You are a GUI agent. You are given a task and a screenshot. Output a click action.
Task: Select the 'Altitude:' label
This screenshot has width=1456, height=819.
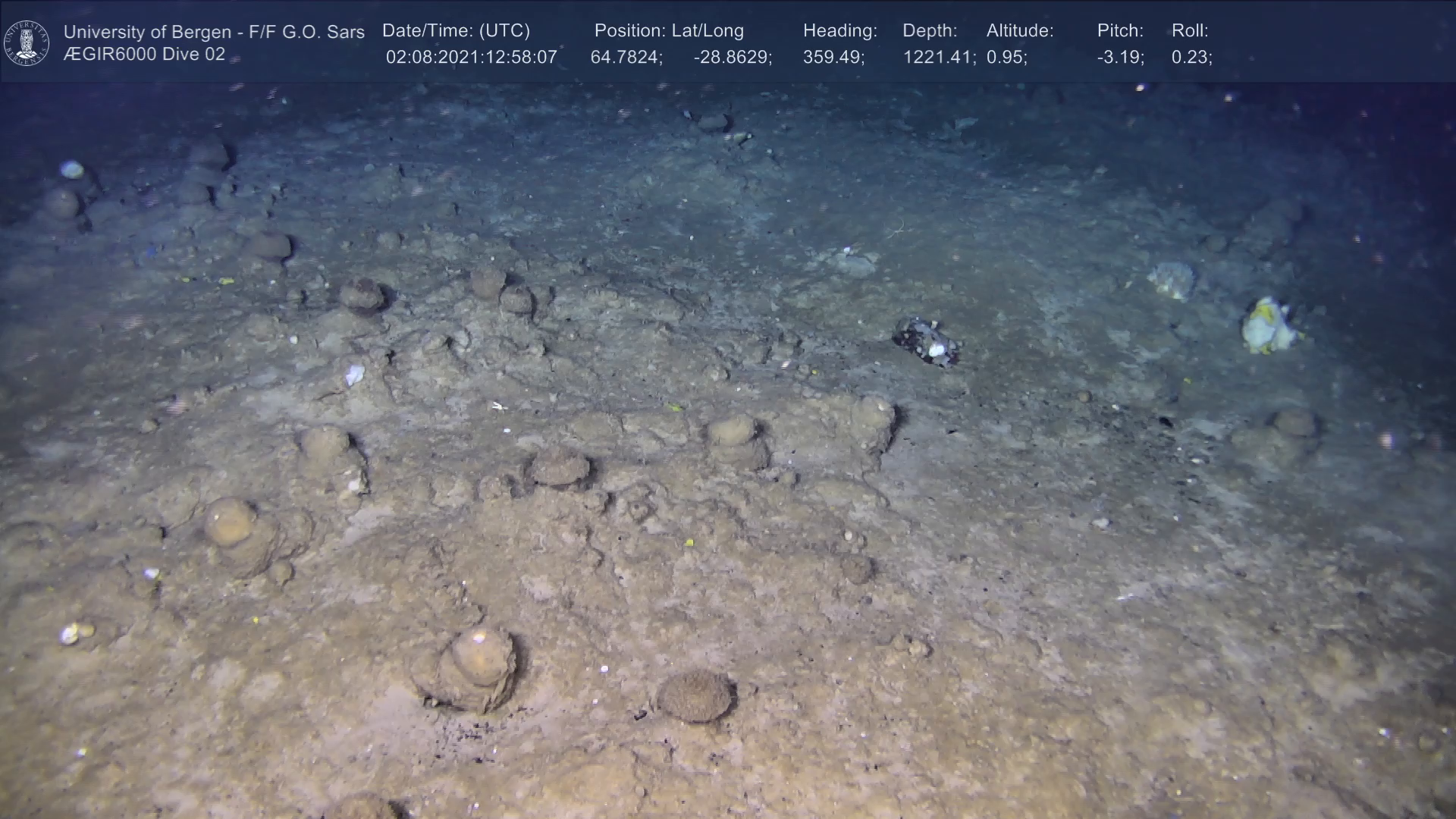pyautogui.click(x=1019, y=31)
